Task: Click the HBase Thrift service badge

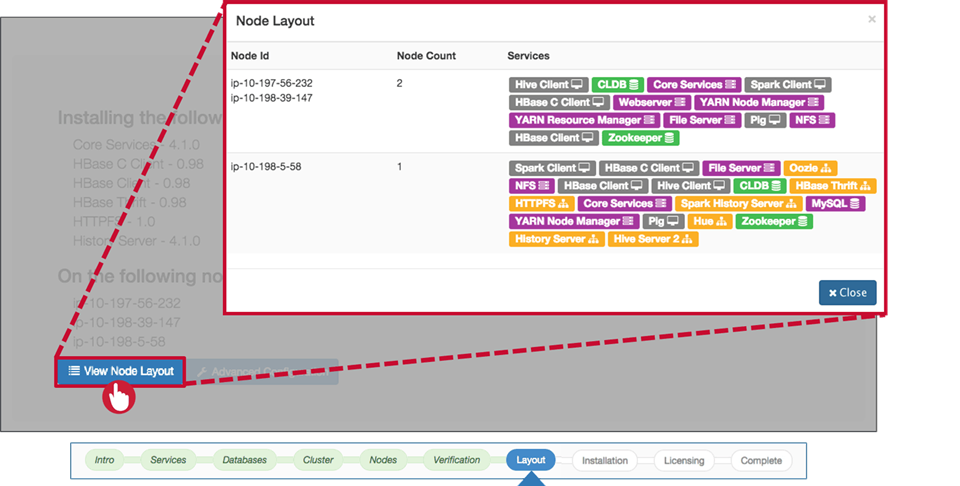Action: [x=833, y=185]
